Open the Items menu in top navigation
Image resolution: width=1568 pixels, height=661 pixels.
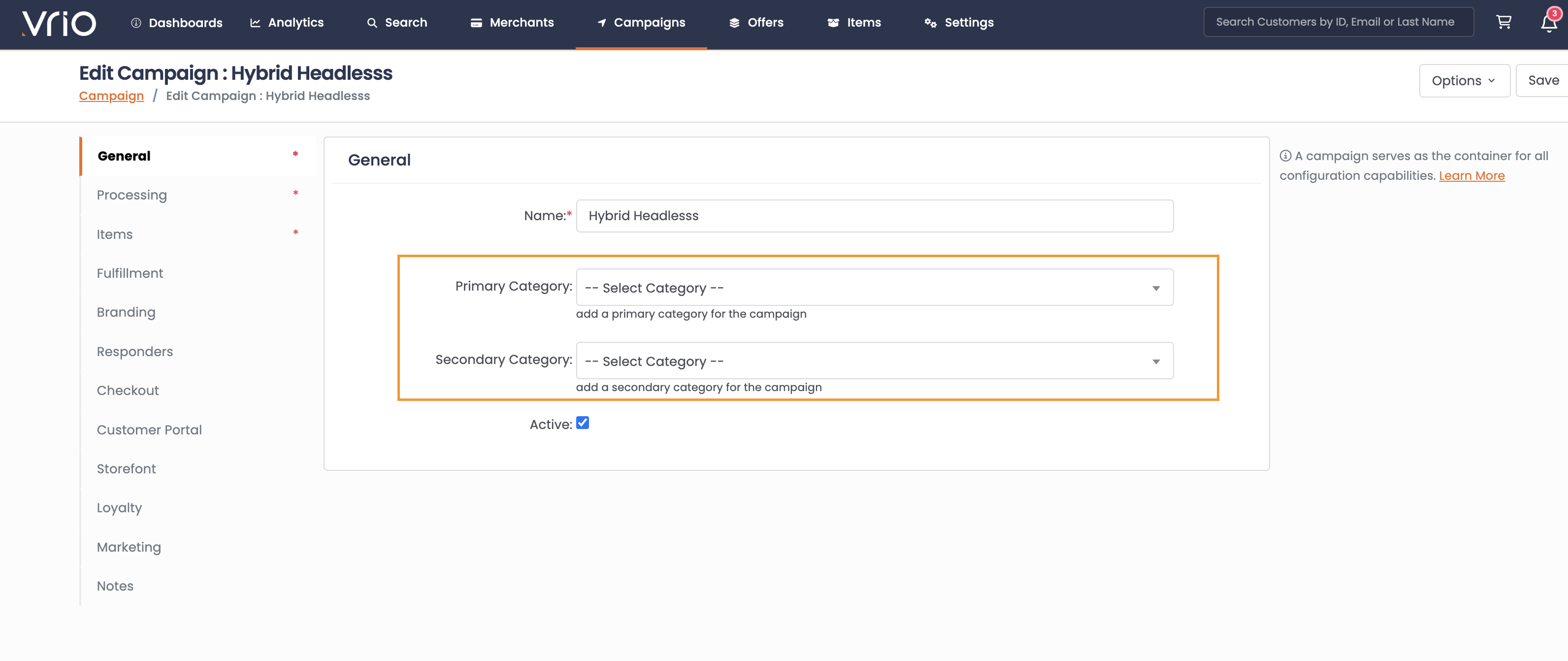tap(854, 23)
